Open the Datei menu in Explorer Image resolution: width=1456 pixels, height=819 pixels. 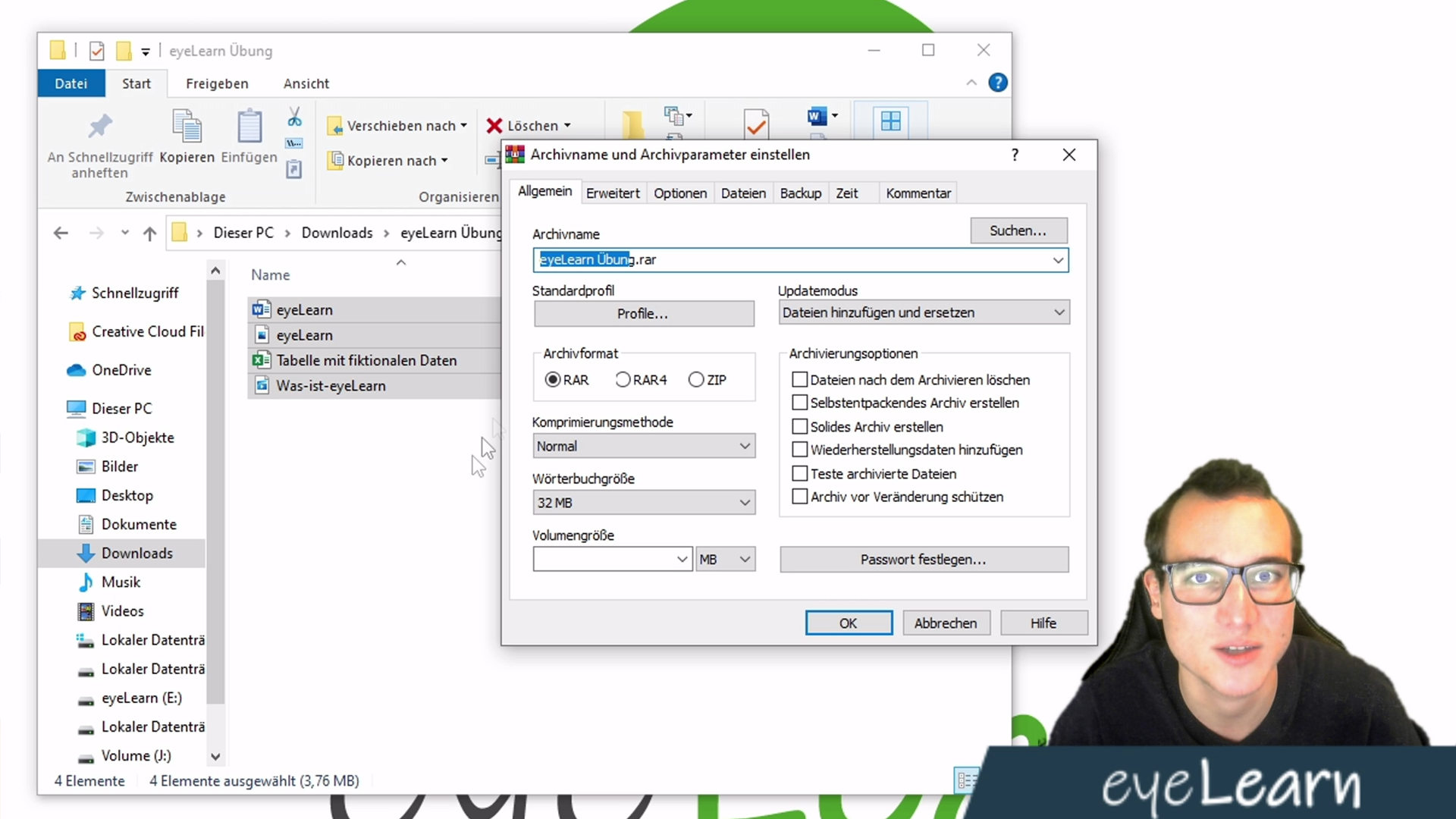71,83
